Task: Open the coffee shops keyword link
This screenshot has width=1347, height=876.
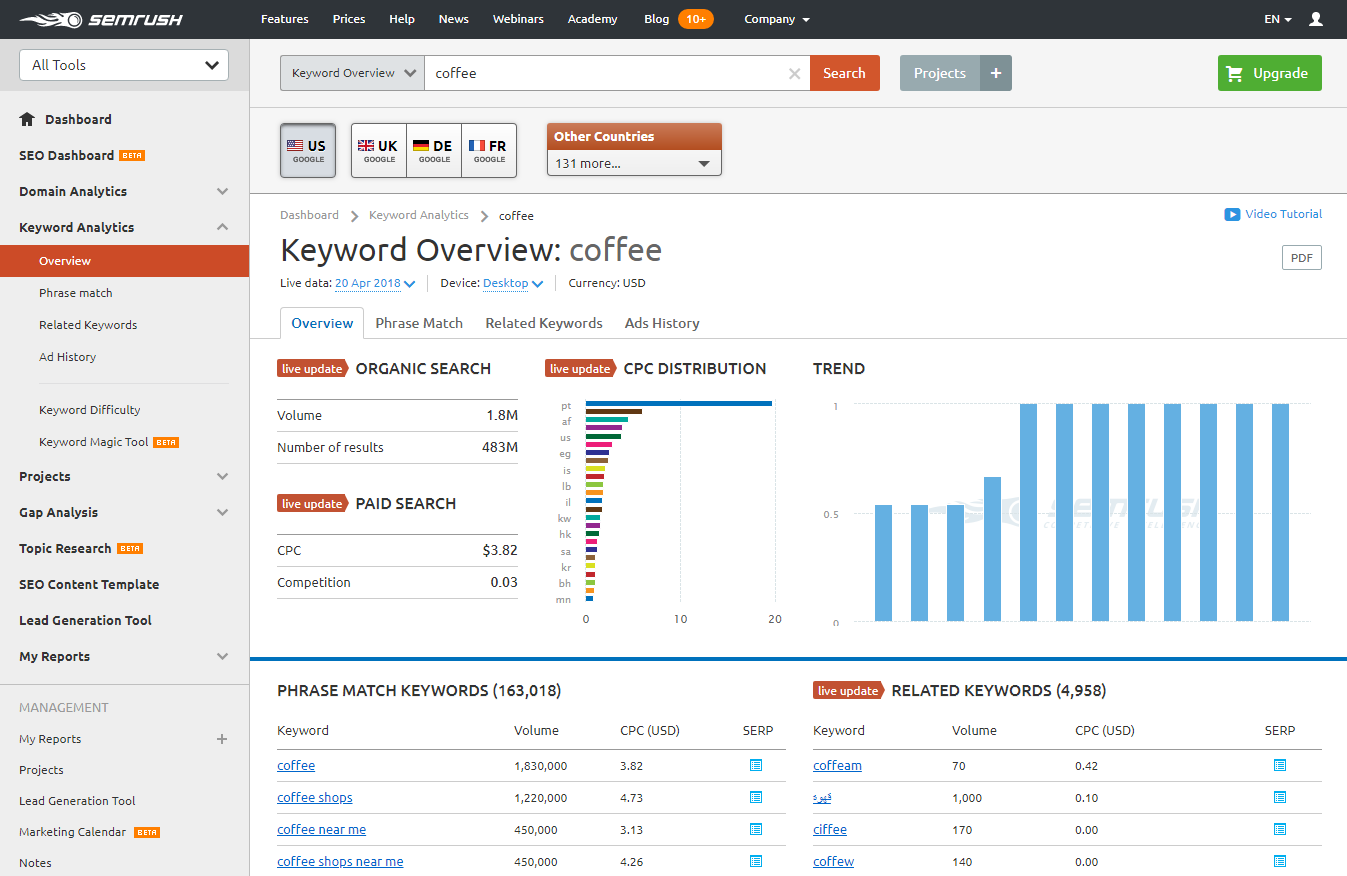Action: (315, 797)
